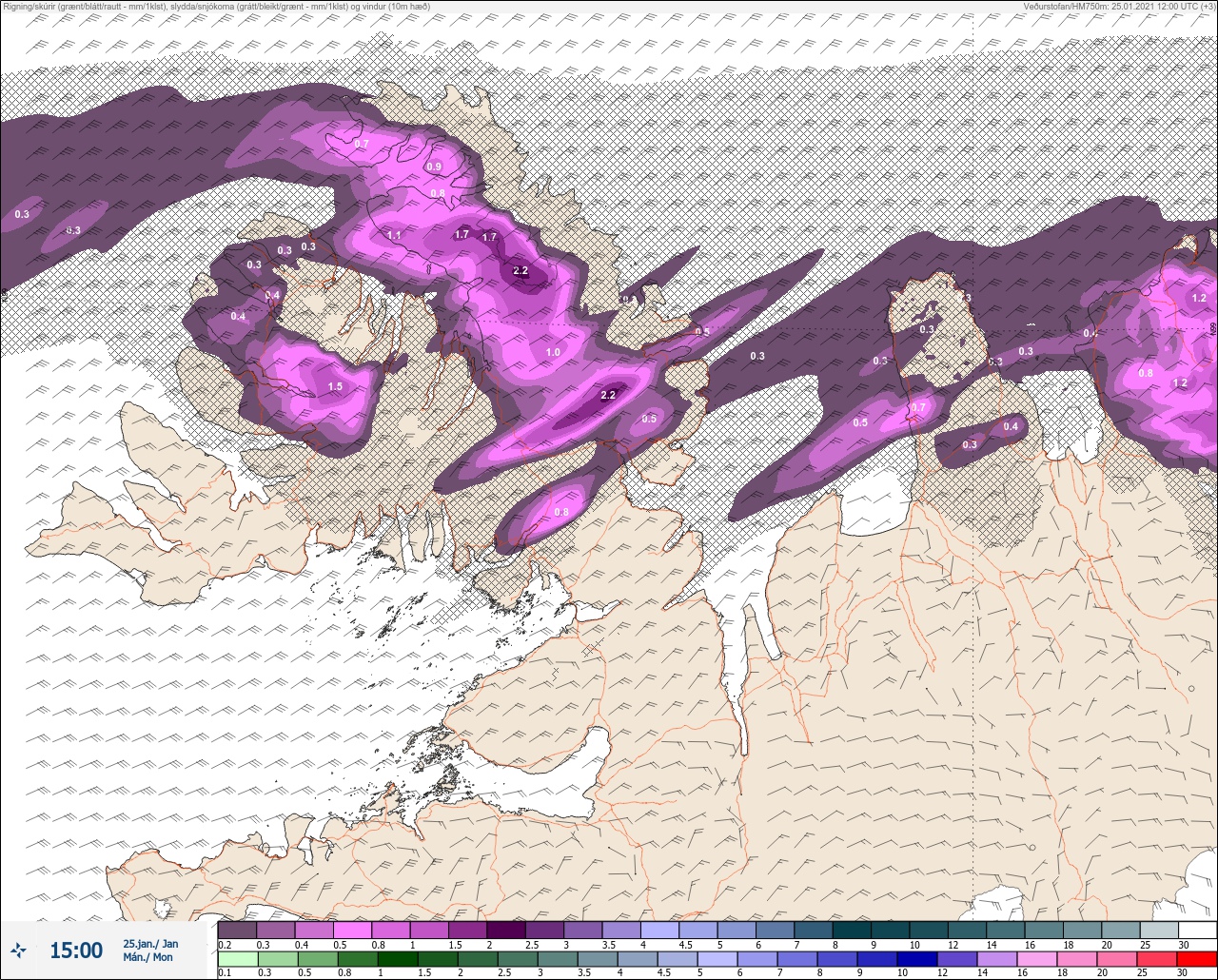Select the upper legend swatch labeled 0.5
This screenshot has height=980, width=1218.
[x=352, y=930]
